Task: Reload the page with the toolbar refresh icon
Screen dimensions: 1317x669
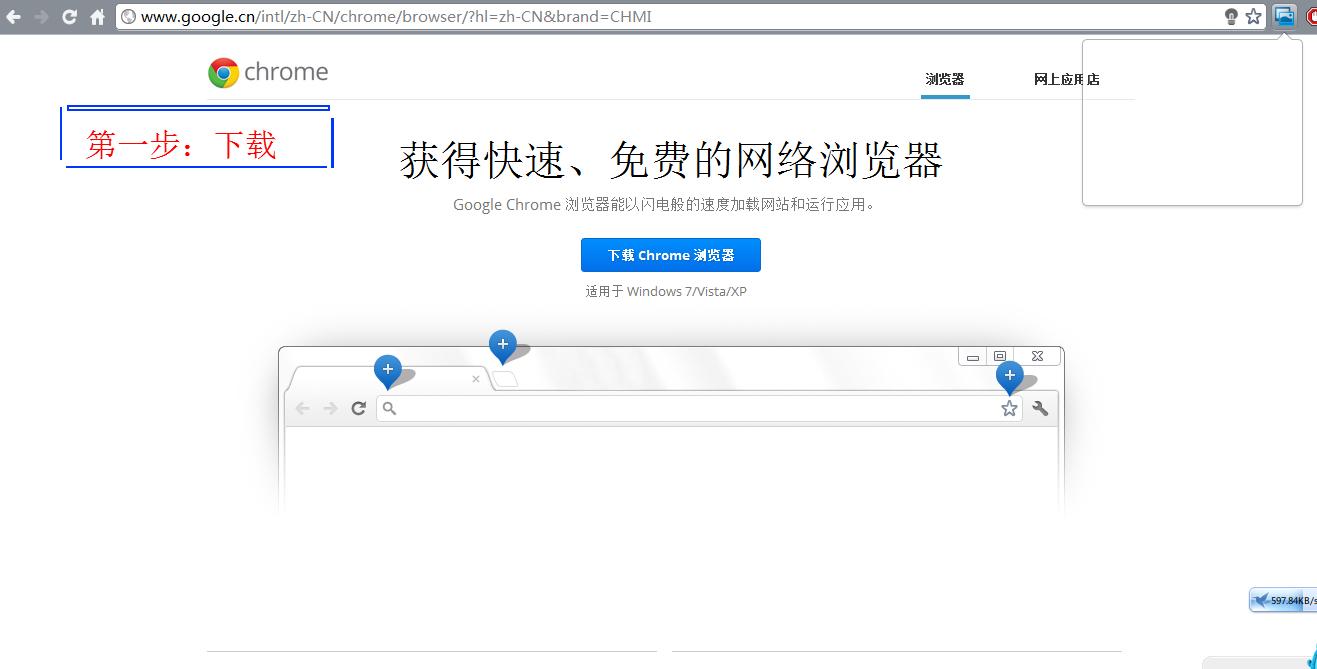Action: 69,17
